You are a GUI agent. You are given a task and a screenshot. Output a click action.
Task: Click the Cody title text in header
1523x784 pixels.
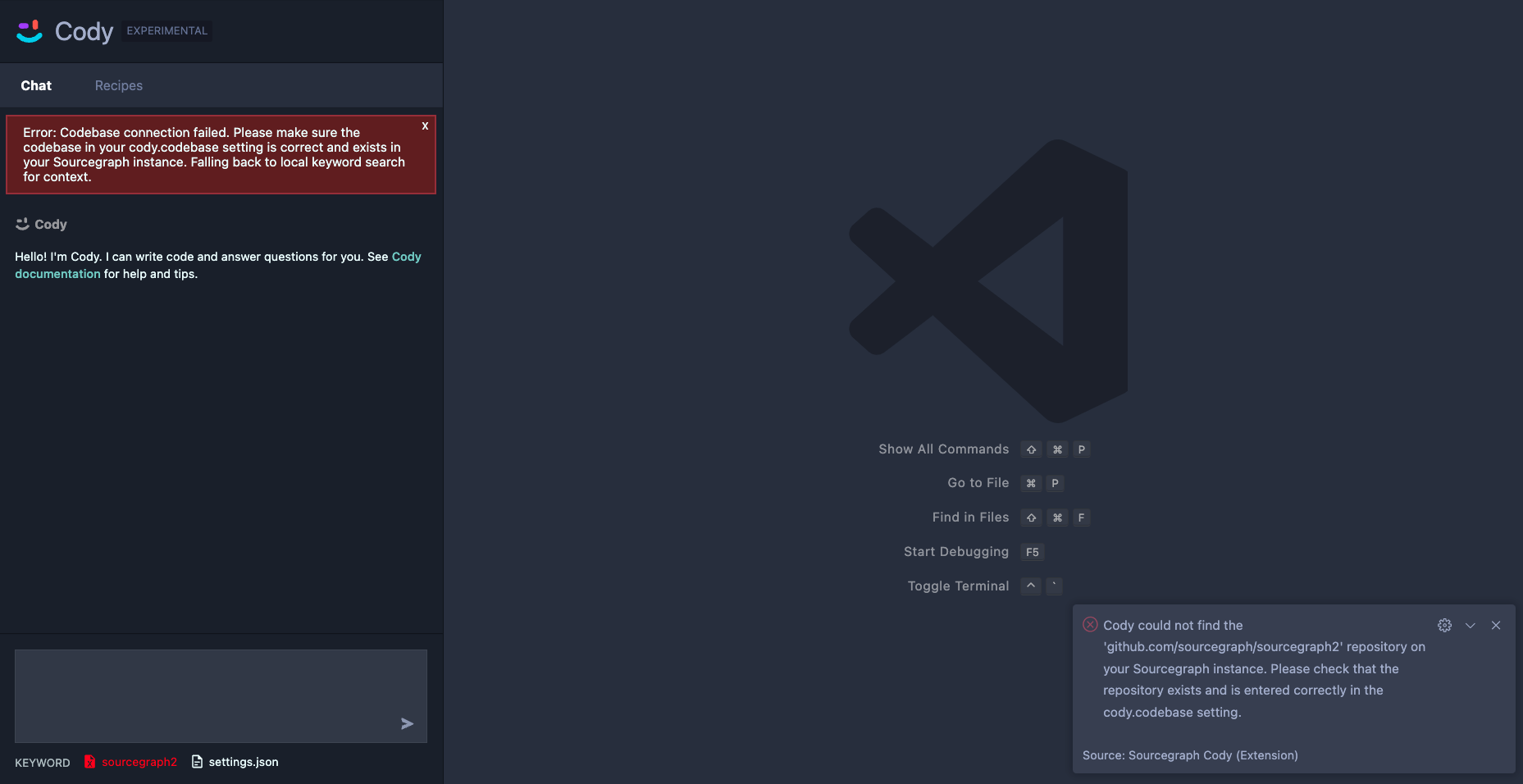click(x=84, y=31)
